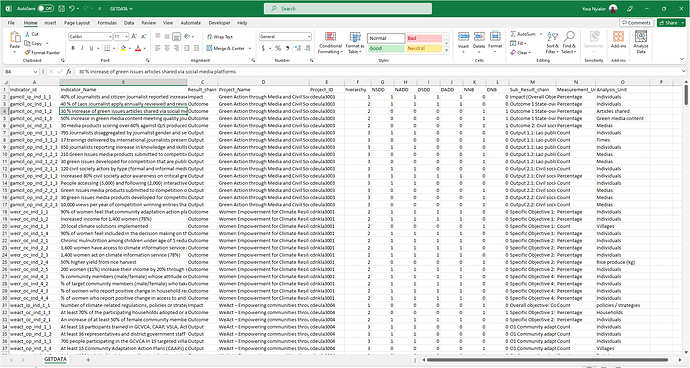Select the Align Left icon
The height and width of the screenshot is (368, 690).
pyautogui.click(x=157, y=48)
